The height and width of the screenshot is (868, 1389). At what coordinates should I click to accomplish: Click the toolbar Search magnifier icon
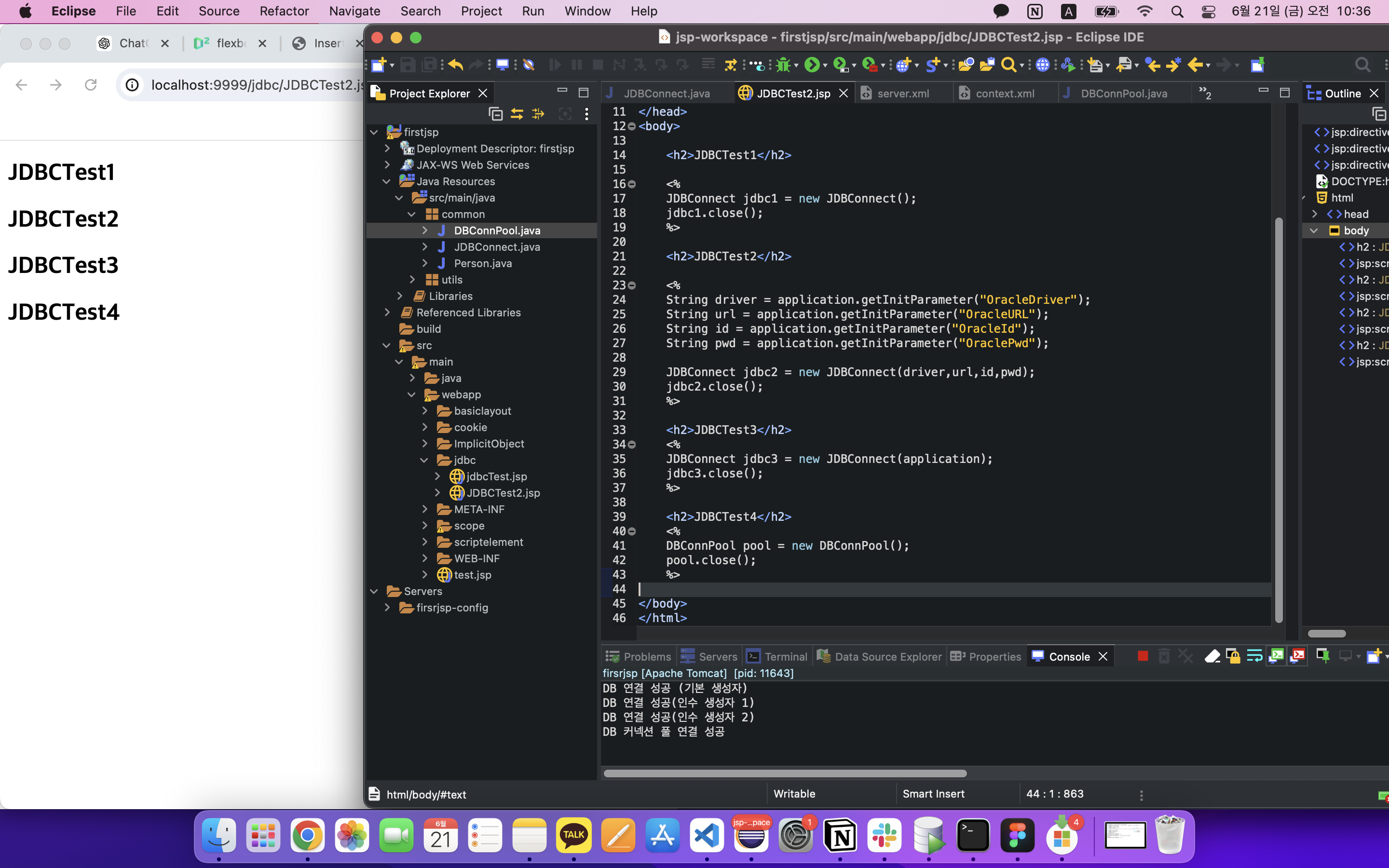click(x=1008, y=65)
